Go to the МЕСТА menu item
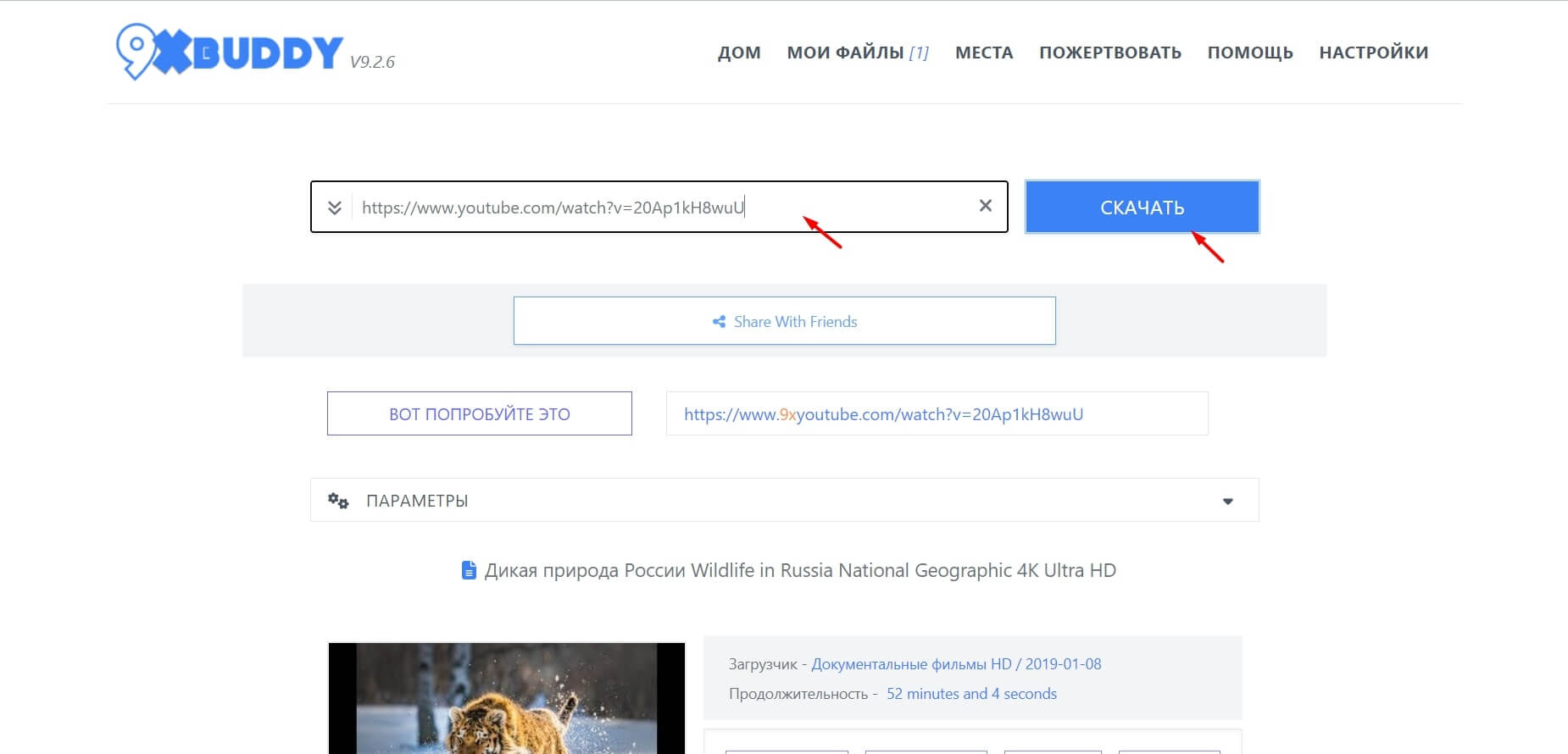This screenshot has width=1568, height=754. click(984, 53)
